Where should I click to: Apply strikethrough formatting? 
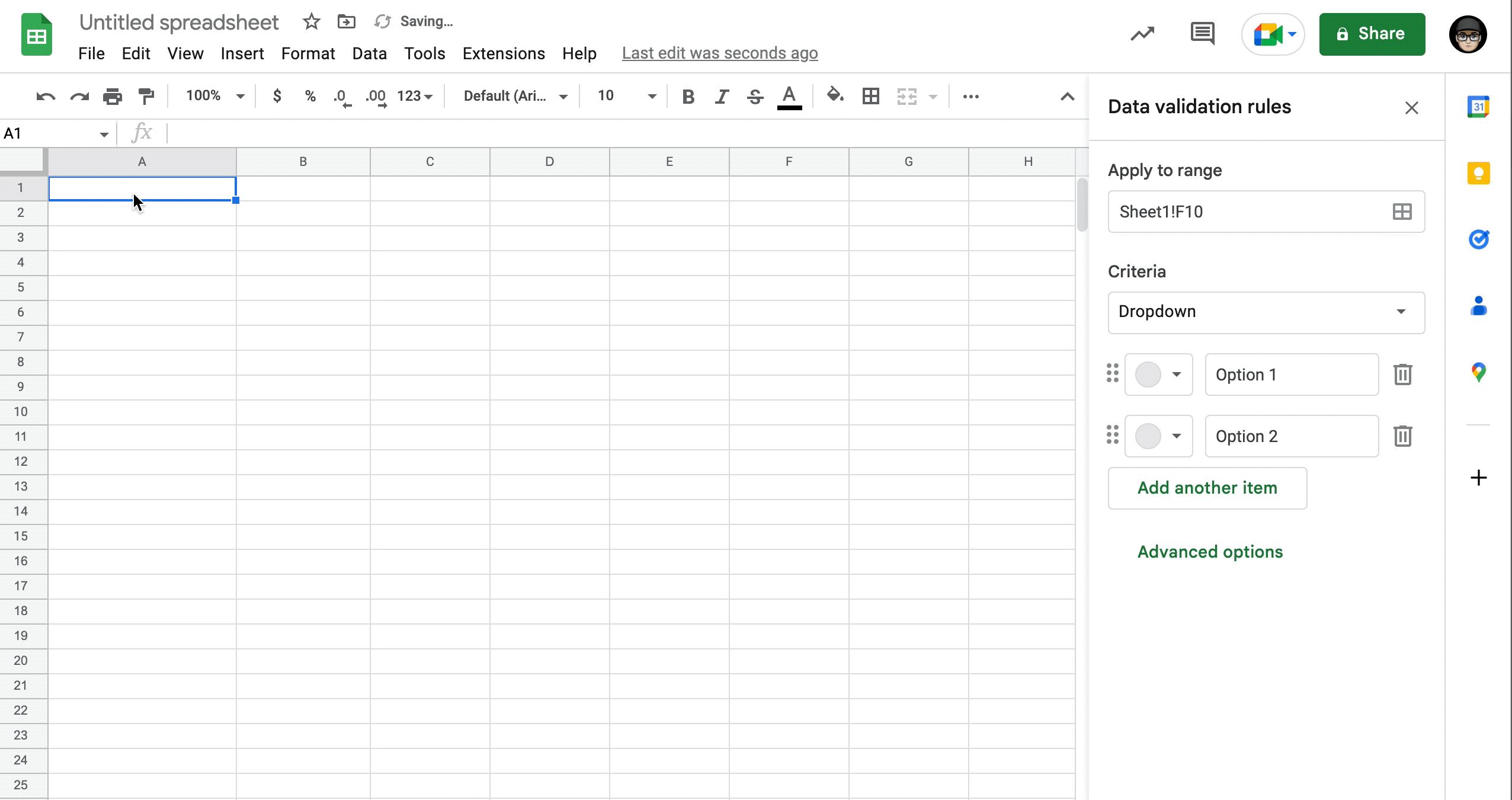point(755,96)
